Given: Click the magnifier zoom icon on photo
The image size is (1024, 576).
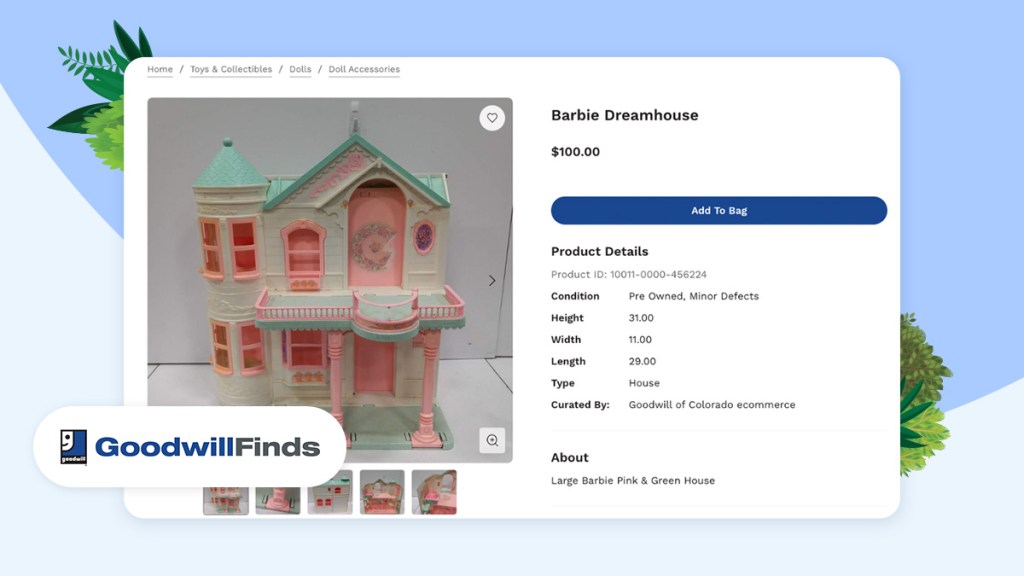Looking at the screenshot, I should (x=492, y=440).
